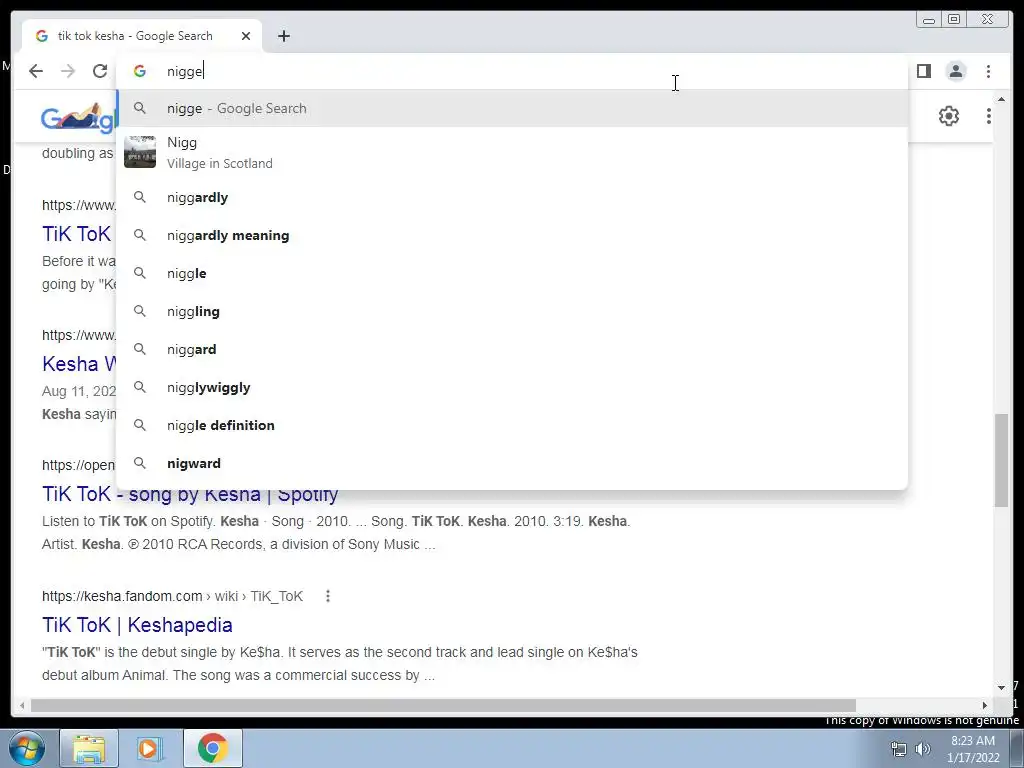Close the 'tik tok kesha - Google Search' tab

pos(246,36)
